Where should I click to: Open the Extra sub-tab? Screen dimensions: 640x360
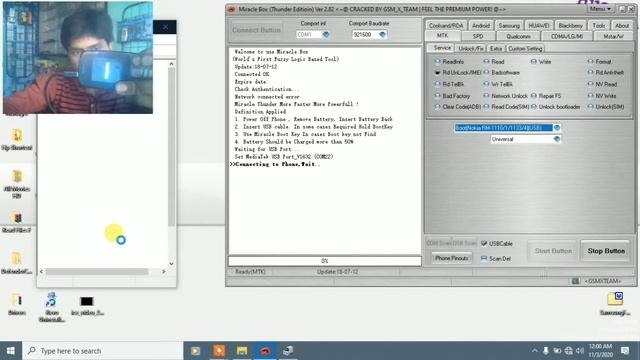tap(496, 49)
